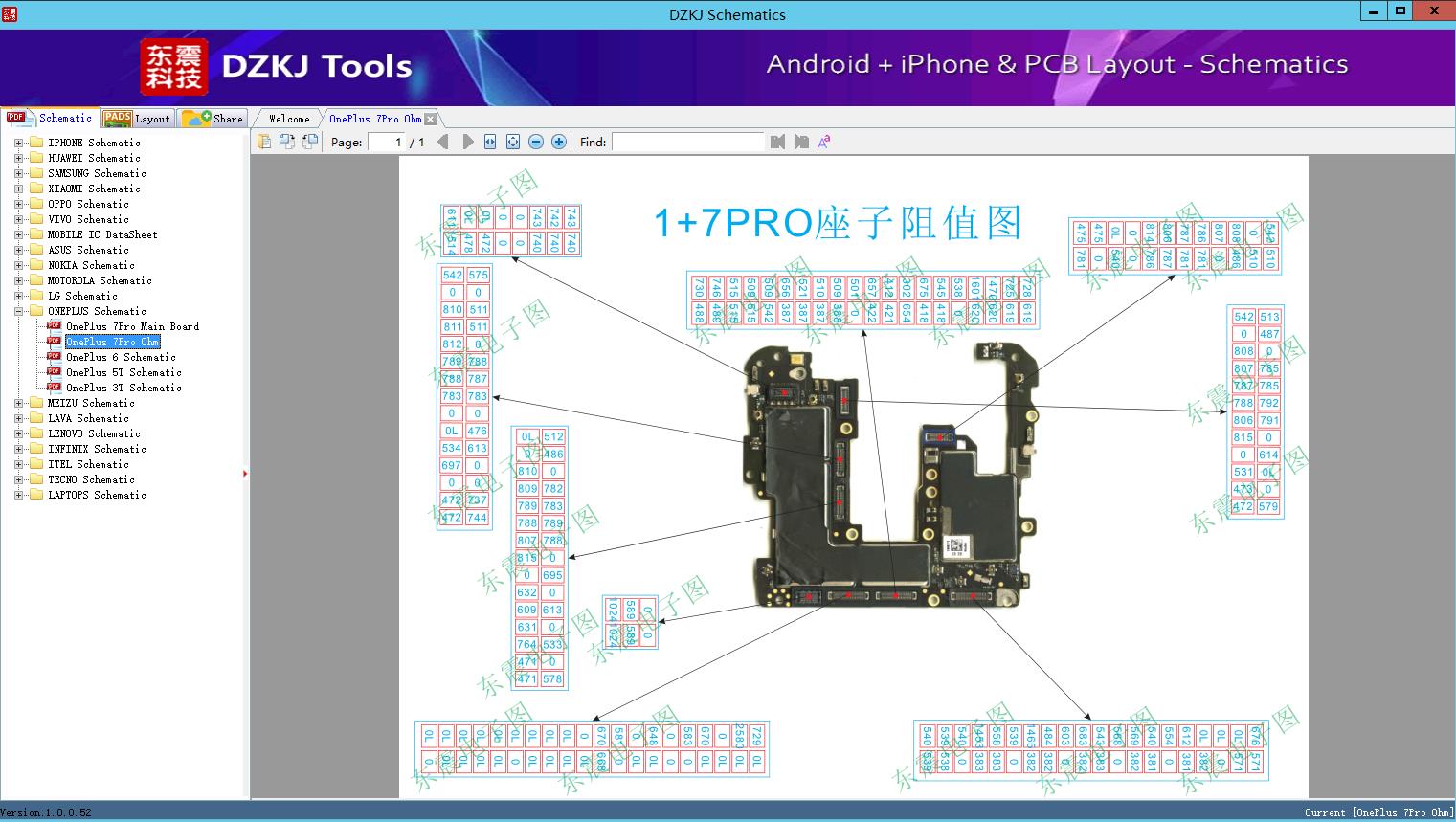Expand the OPPO Schematic tree node
Viewport: 1456px width, 822px height.
coord(18,204)
